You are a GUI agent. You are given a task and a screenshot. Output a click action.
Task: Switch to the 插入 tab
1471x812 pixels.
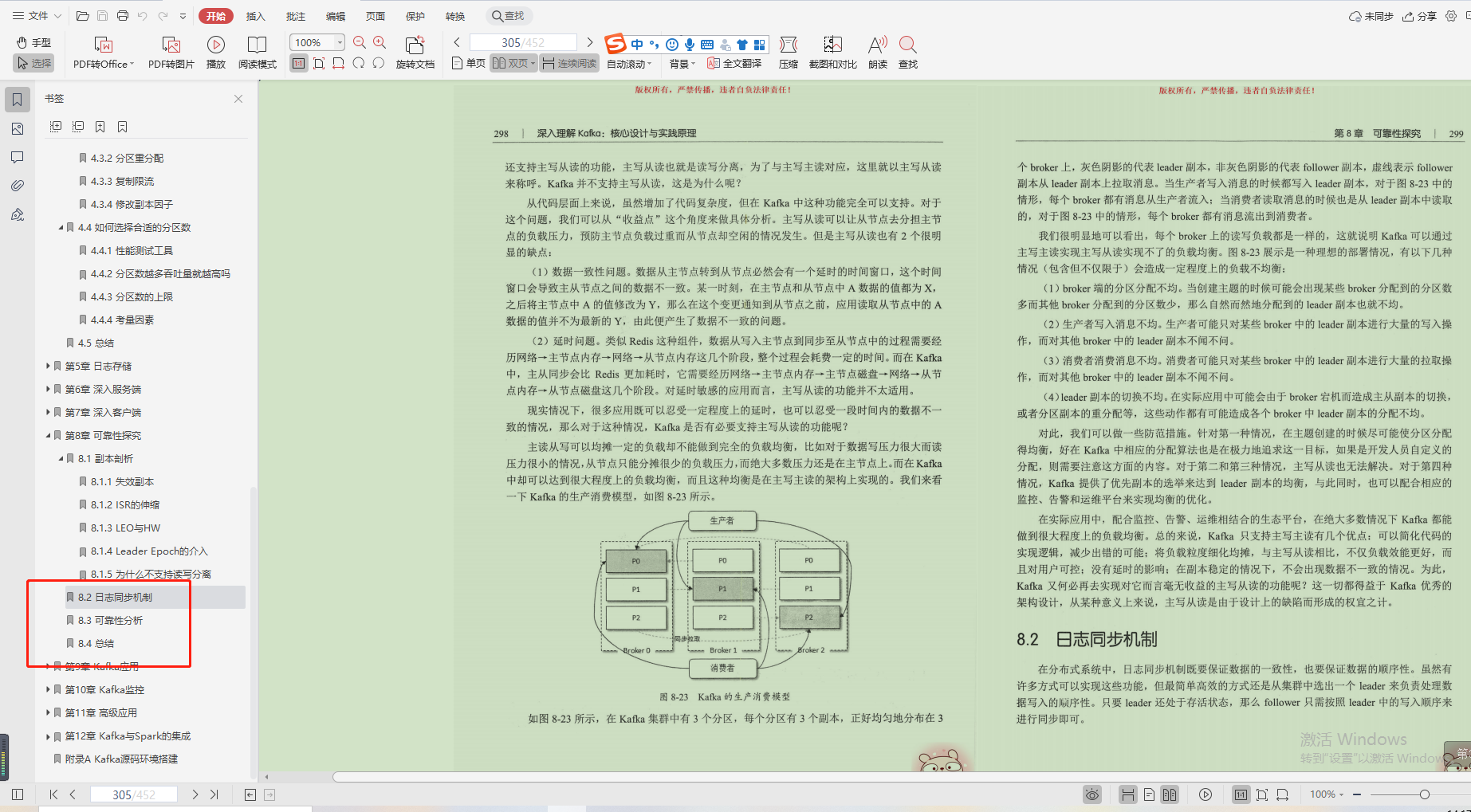[x=255, y=16]
